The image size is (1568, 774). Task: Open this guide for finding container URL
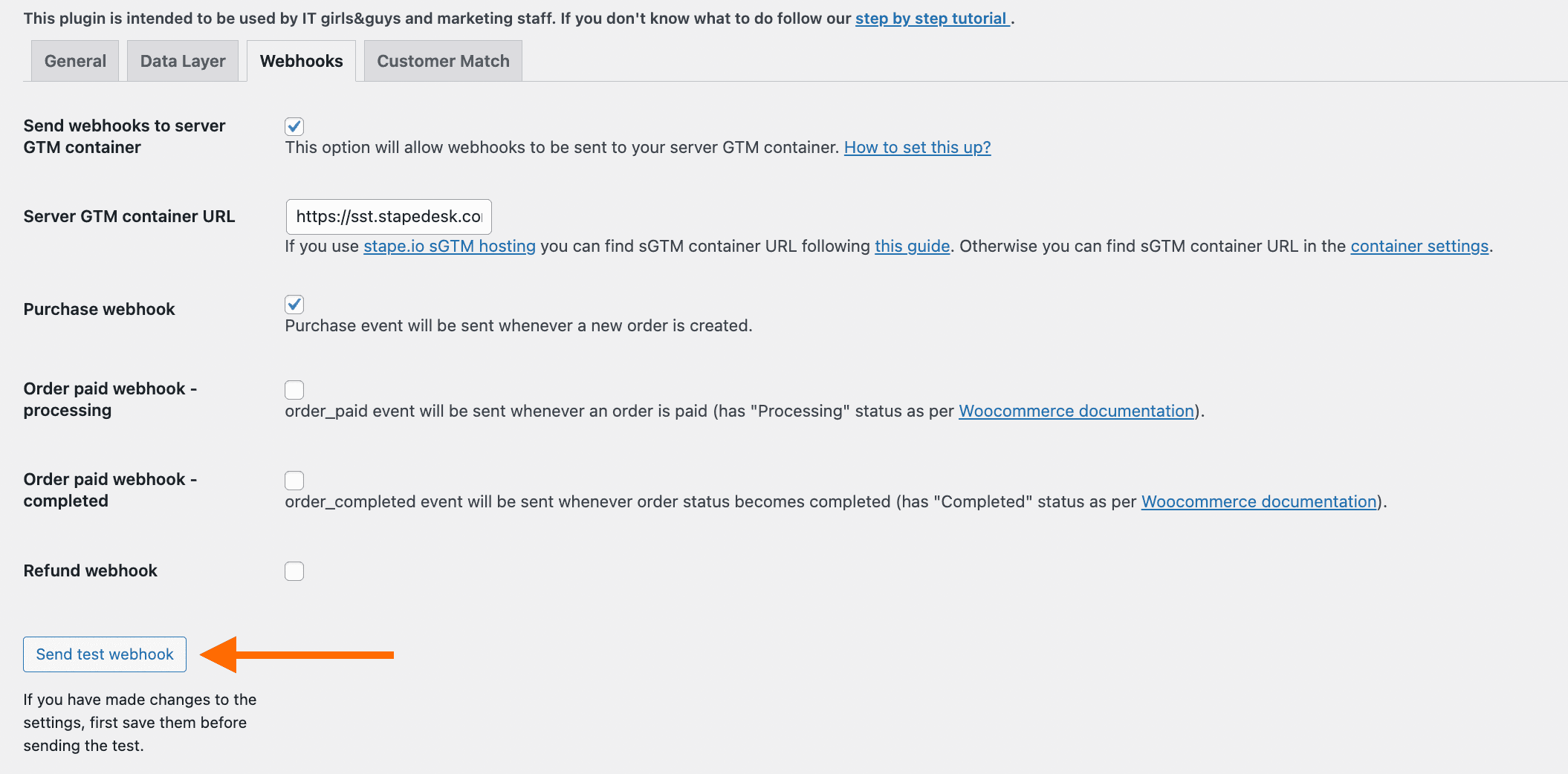912,246
